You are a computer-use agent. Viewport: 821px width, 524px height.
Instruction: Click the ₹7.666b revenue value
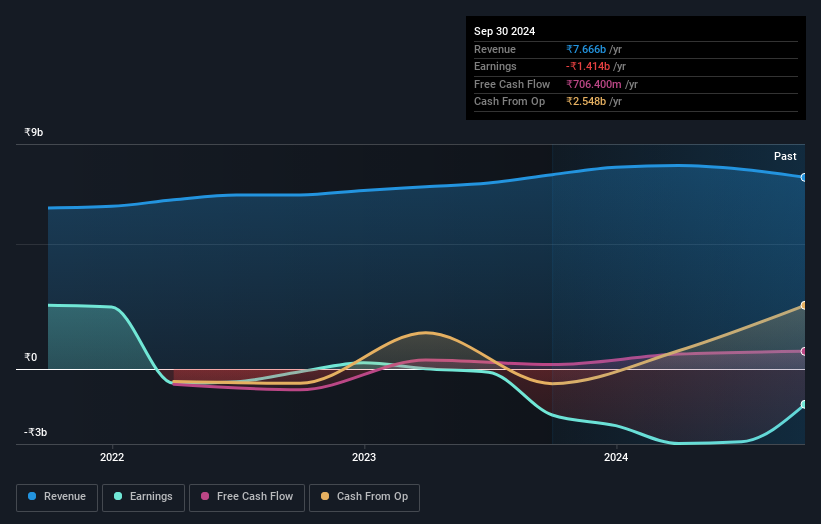click(x=586, y=49)
